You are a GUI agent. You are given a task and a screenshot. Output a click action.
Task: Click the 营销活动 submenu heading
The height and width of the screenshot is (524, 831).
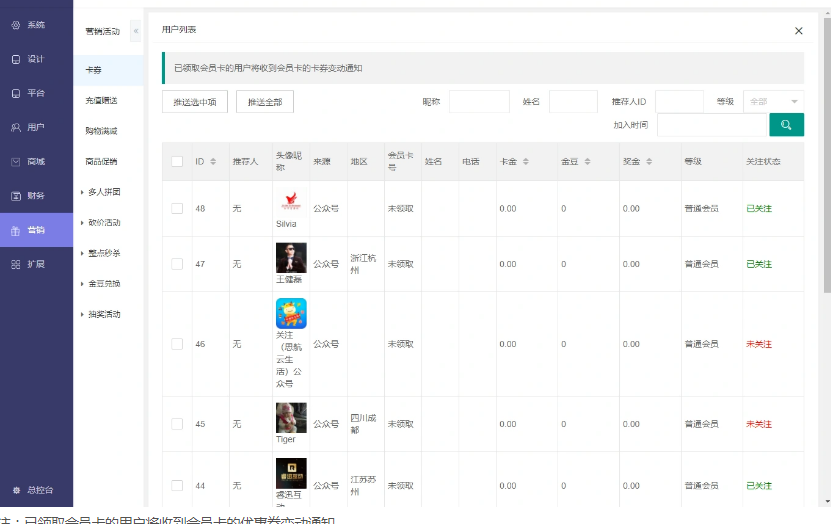click(103, 32)
